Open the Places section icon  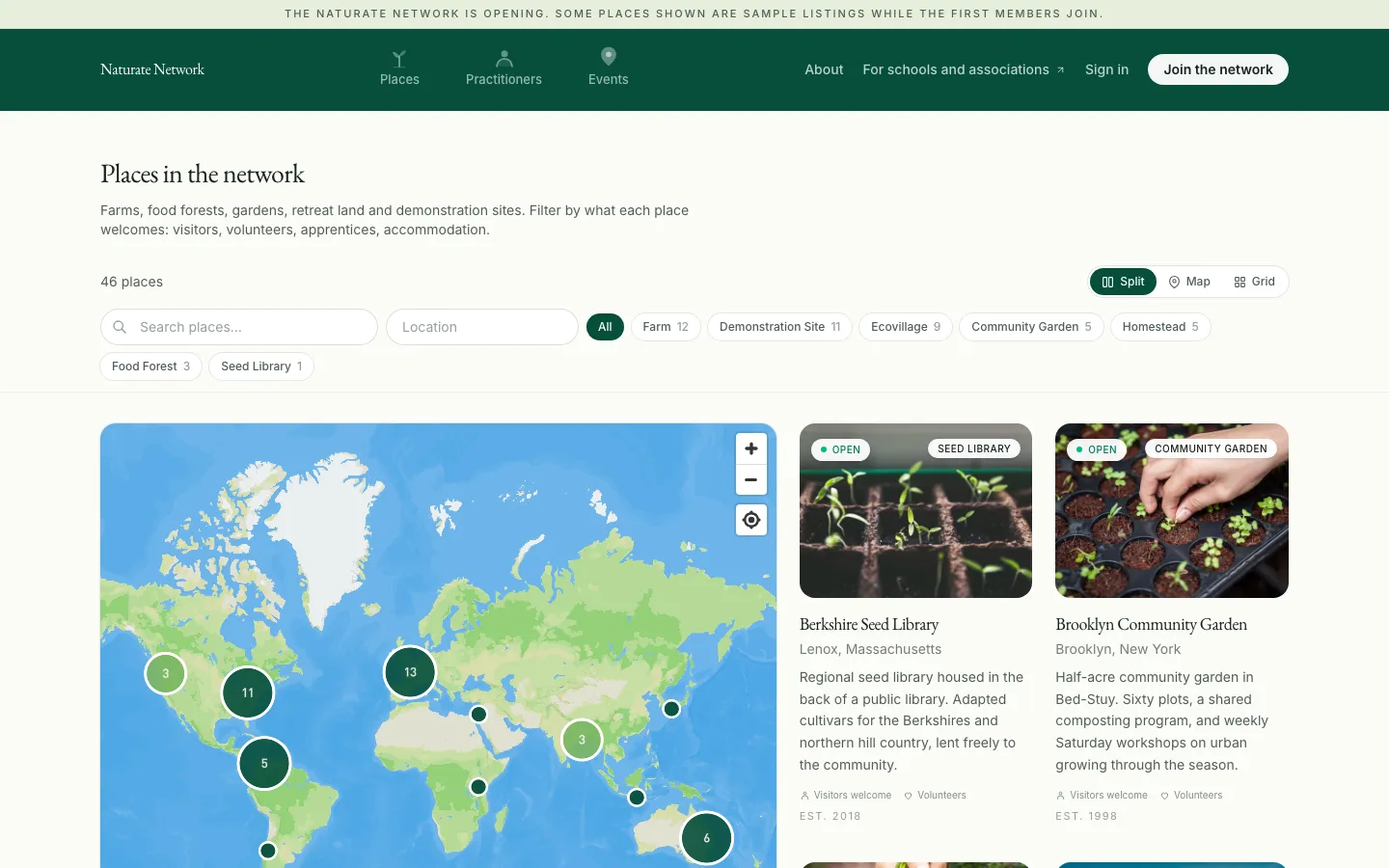399,59
